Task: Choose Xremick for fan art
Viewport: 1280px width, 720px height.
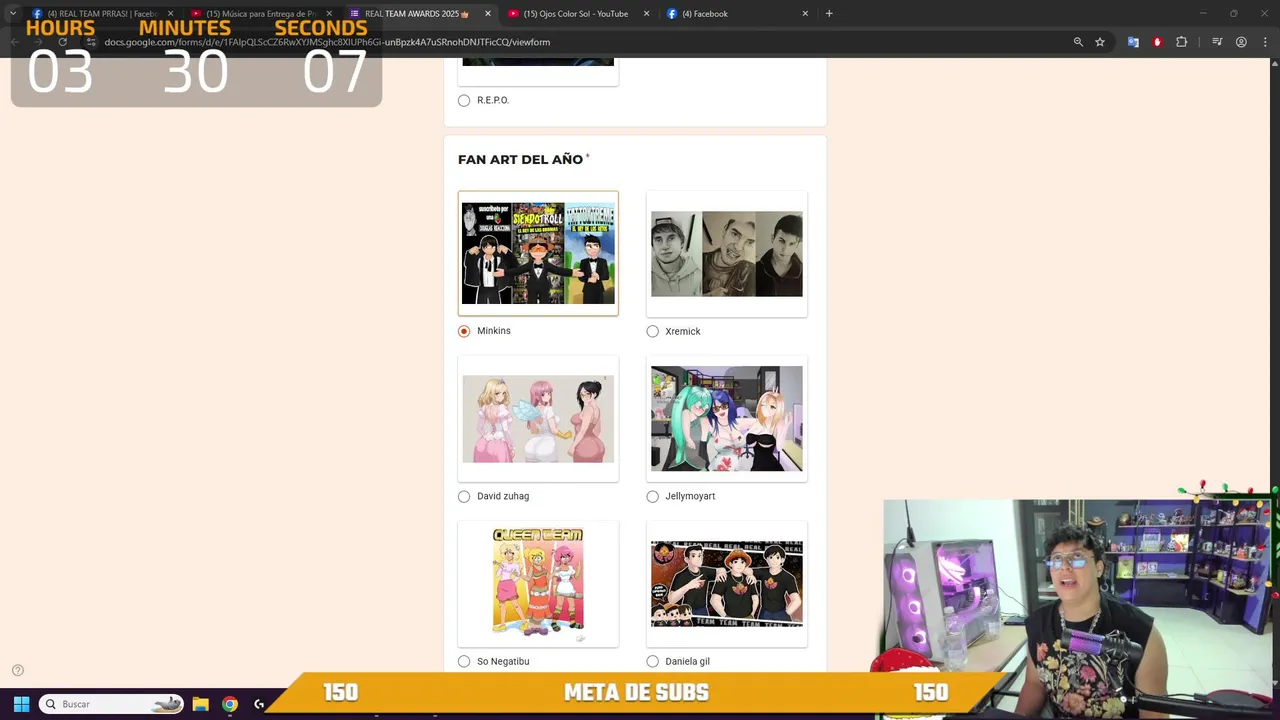Action: coord(653,331)
